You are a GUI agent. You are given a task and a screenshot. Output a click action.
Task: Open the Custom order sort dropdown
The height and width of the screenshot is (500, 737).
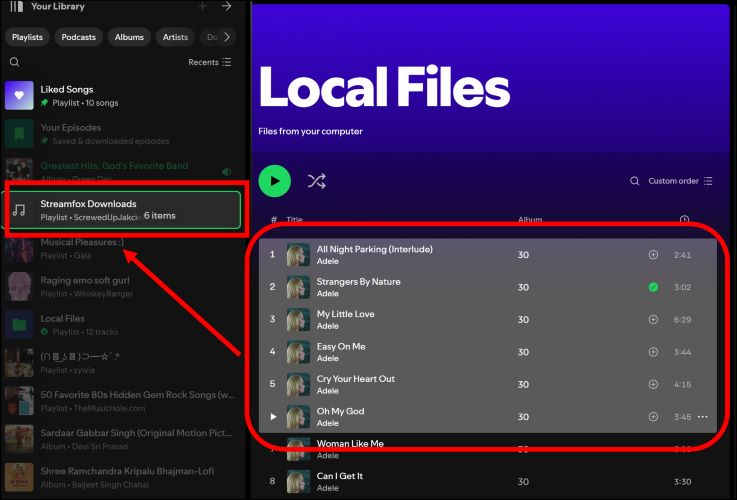pos(680,181)
